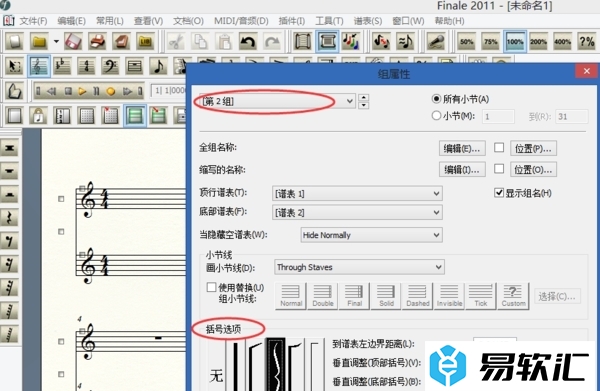Click the Stop playback button
600x391 pixels.
click(x=68, y=91)
